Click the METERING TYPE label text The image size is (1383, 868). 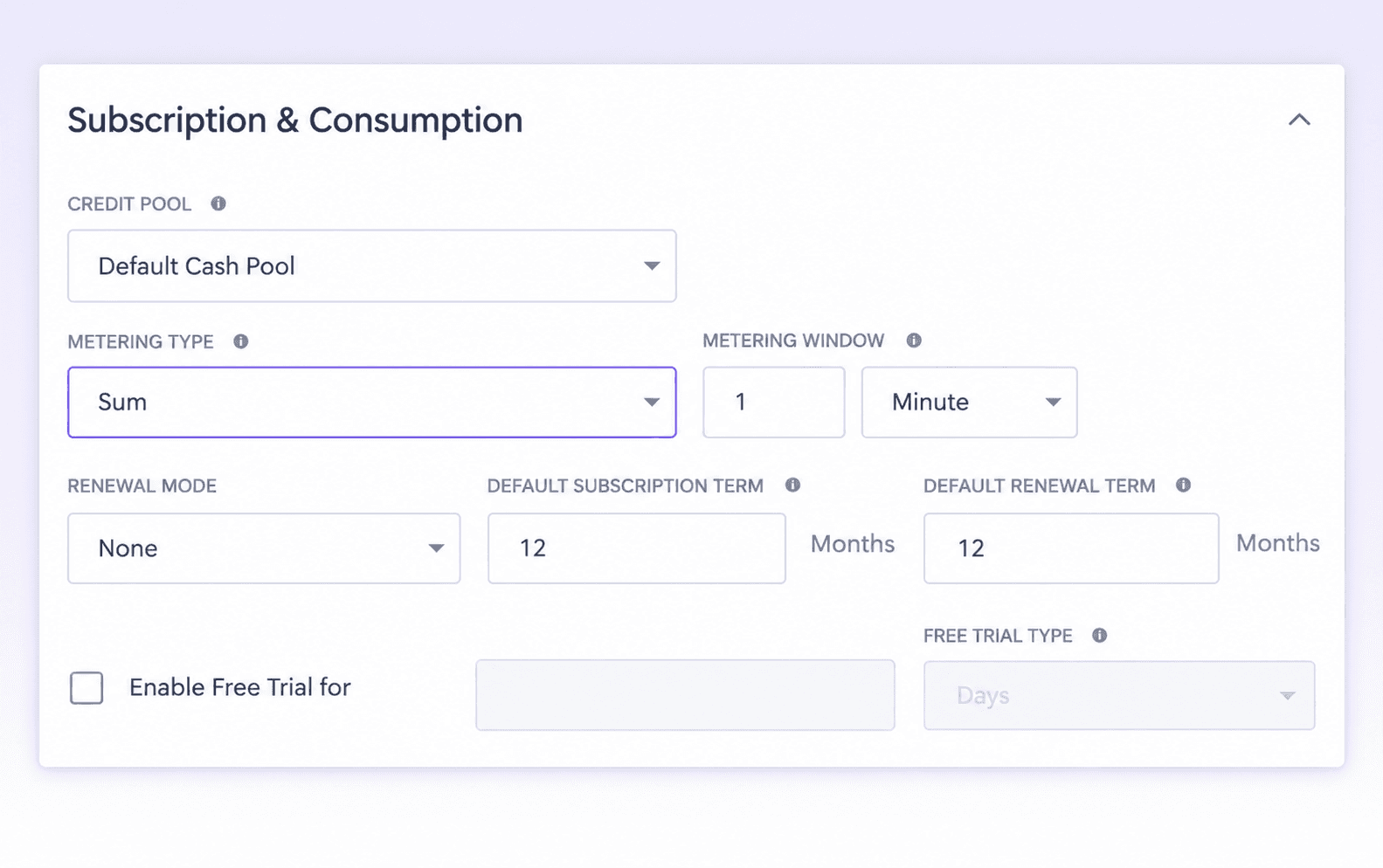[x=141, y=342]
